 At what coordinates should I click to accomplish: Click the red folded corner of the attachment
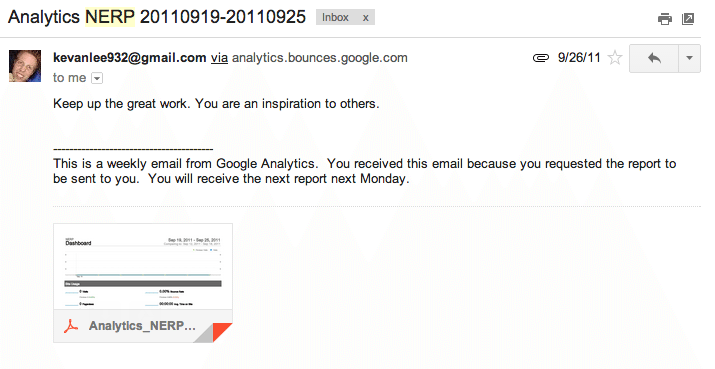(220, 332)
